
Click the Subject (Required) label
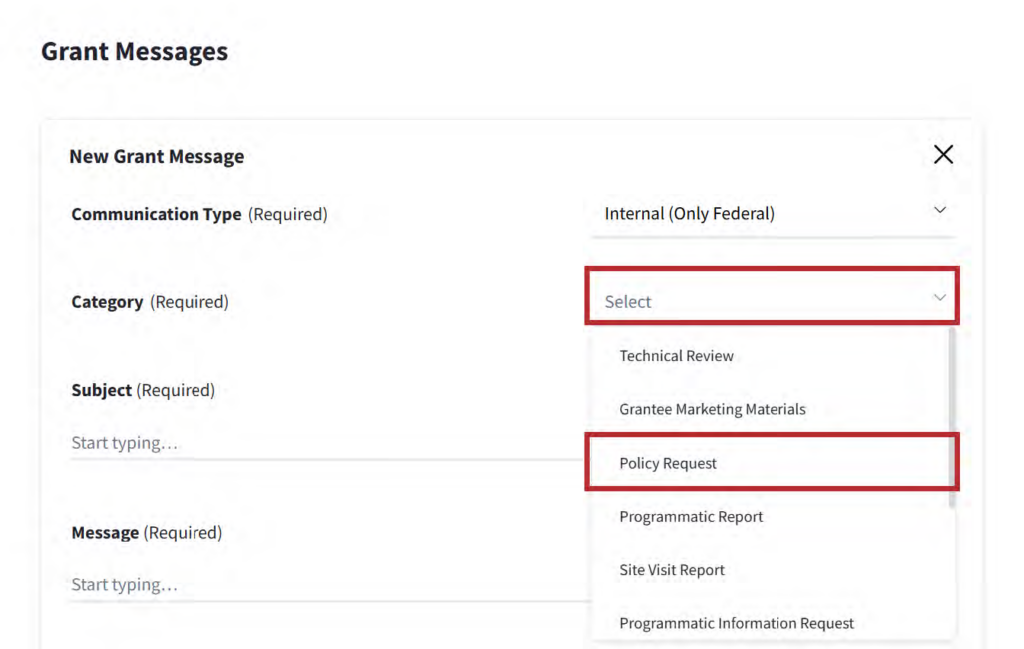(143, 390)
